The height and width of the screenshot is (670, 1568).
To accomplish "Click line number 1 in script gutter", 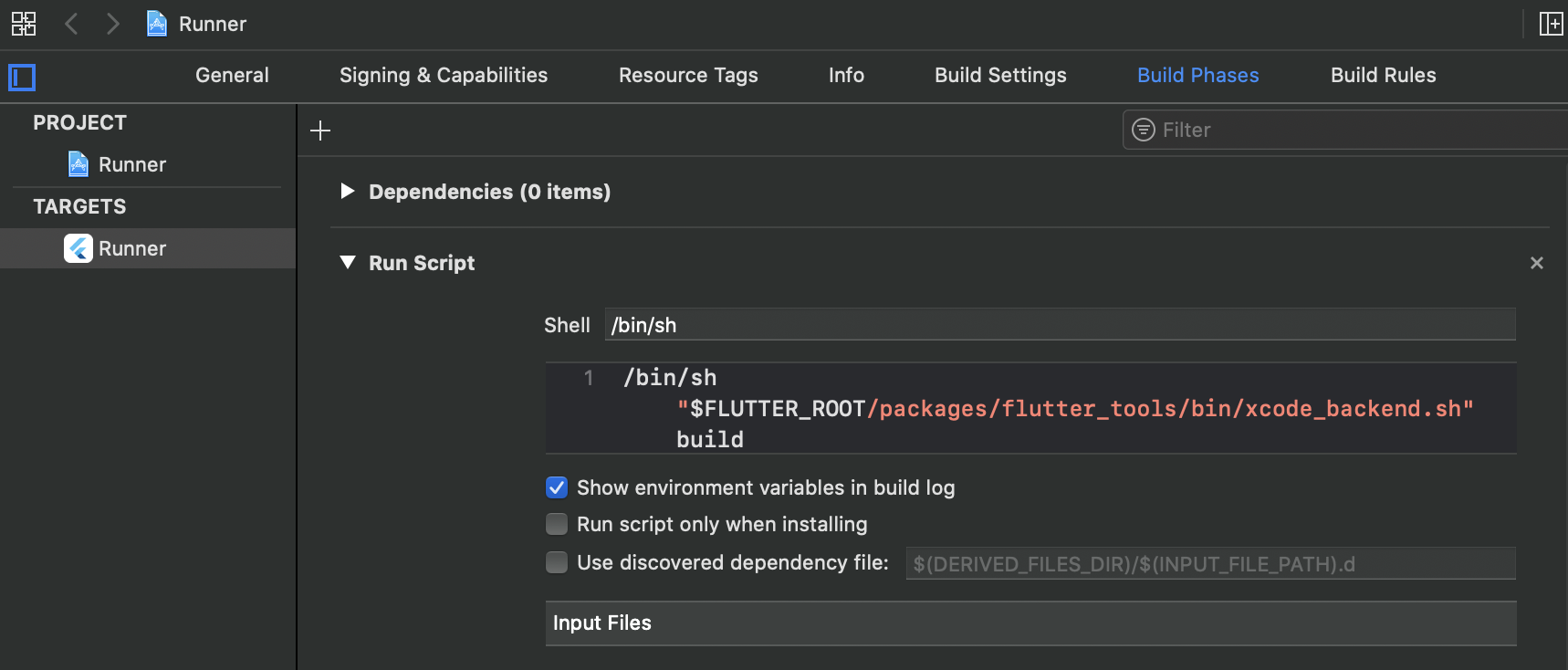I will point(589,377).
